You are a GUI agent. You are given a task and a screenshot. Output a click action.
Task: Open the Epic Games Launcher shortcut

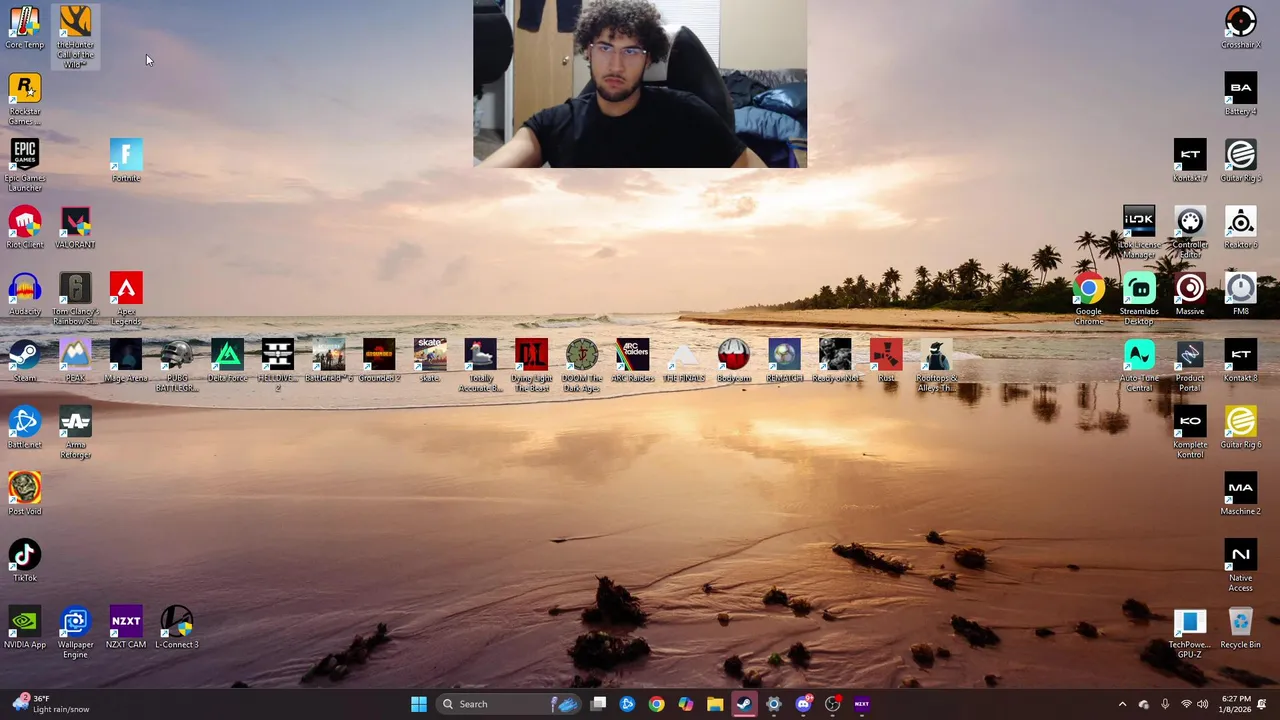click(25, 166)
